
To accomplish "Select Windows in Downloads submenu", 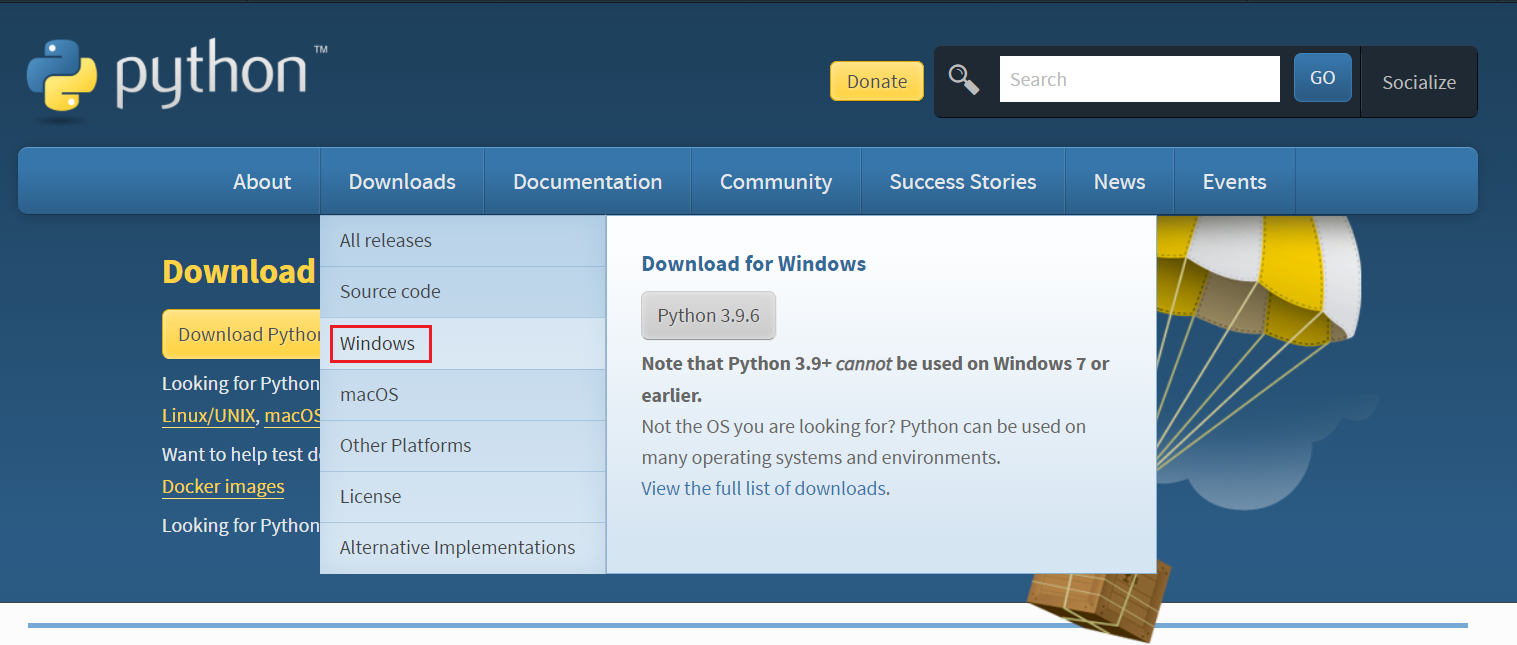I will point(462,343).
